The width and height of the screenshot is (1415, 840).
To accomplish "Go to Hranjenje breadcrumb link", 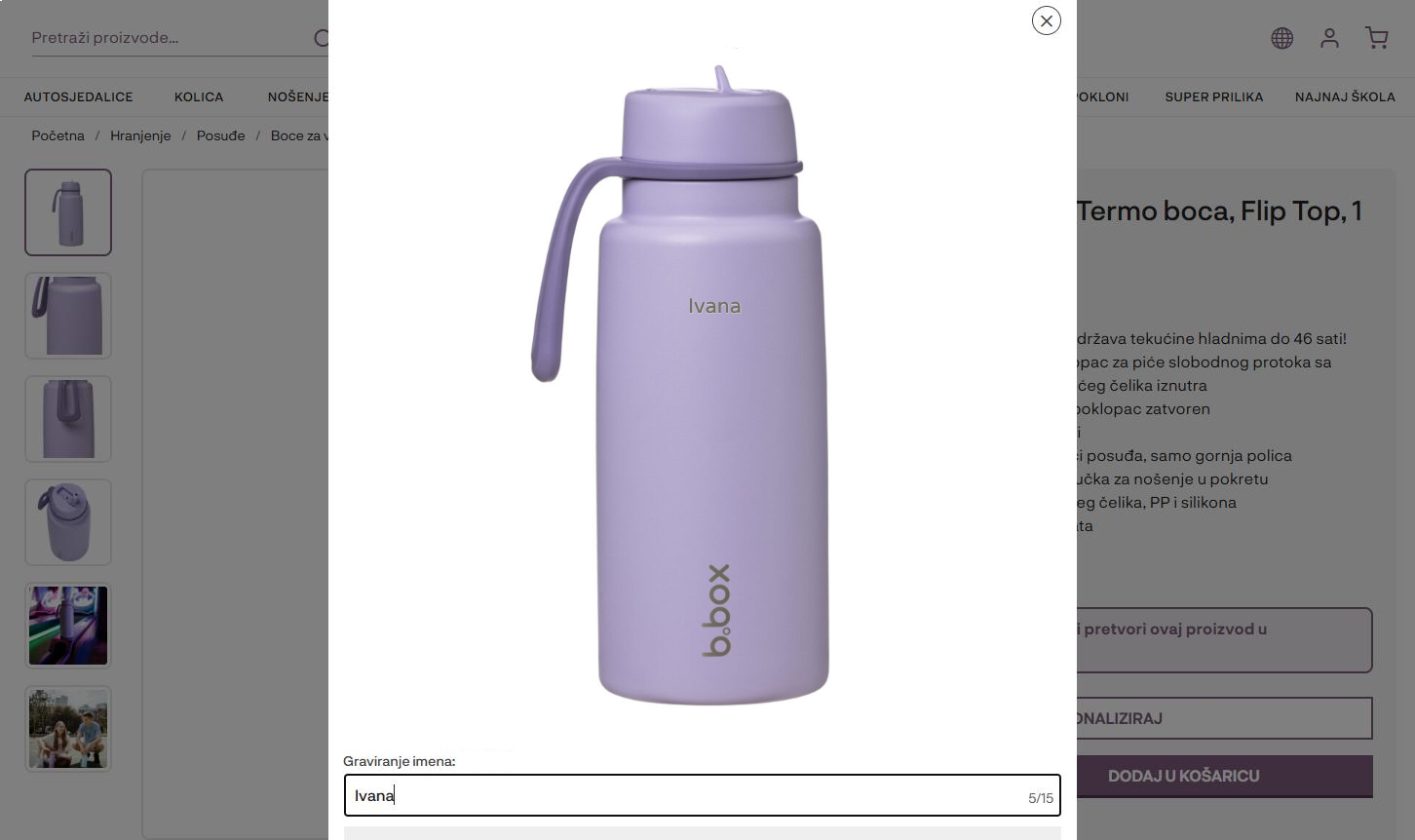I will pyautogui.click(x=140, y=135).
